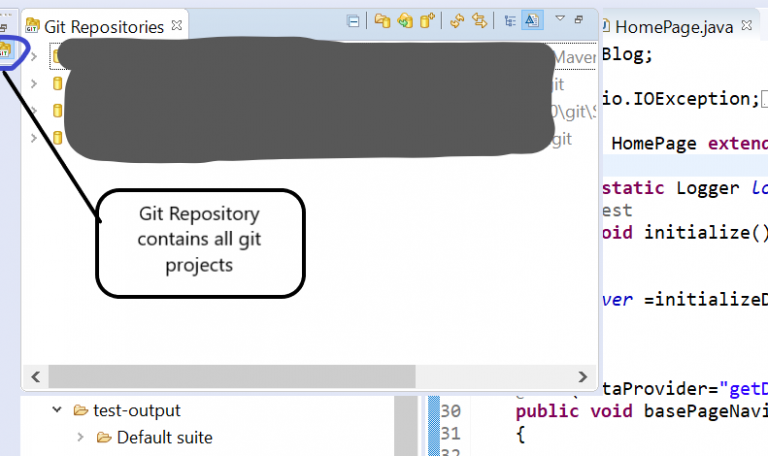Click line number 31 in the editor
This screenshot has height=456, width=768.
pos(451,433)
